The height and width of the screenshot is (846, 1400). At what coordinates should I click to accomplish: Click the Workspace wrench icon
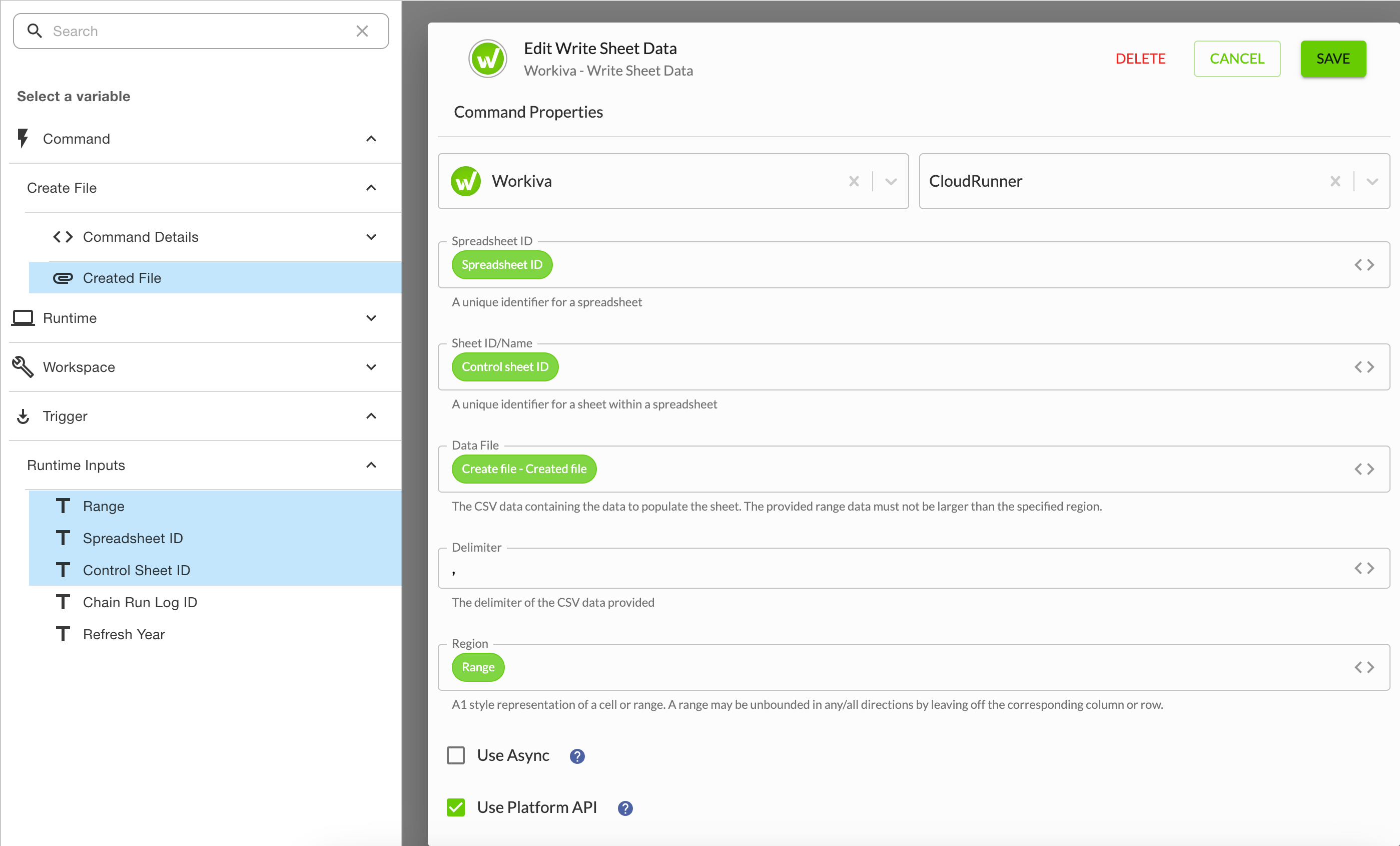[x=23, y=367]
